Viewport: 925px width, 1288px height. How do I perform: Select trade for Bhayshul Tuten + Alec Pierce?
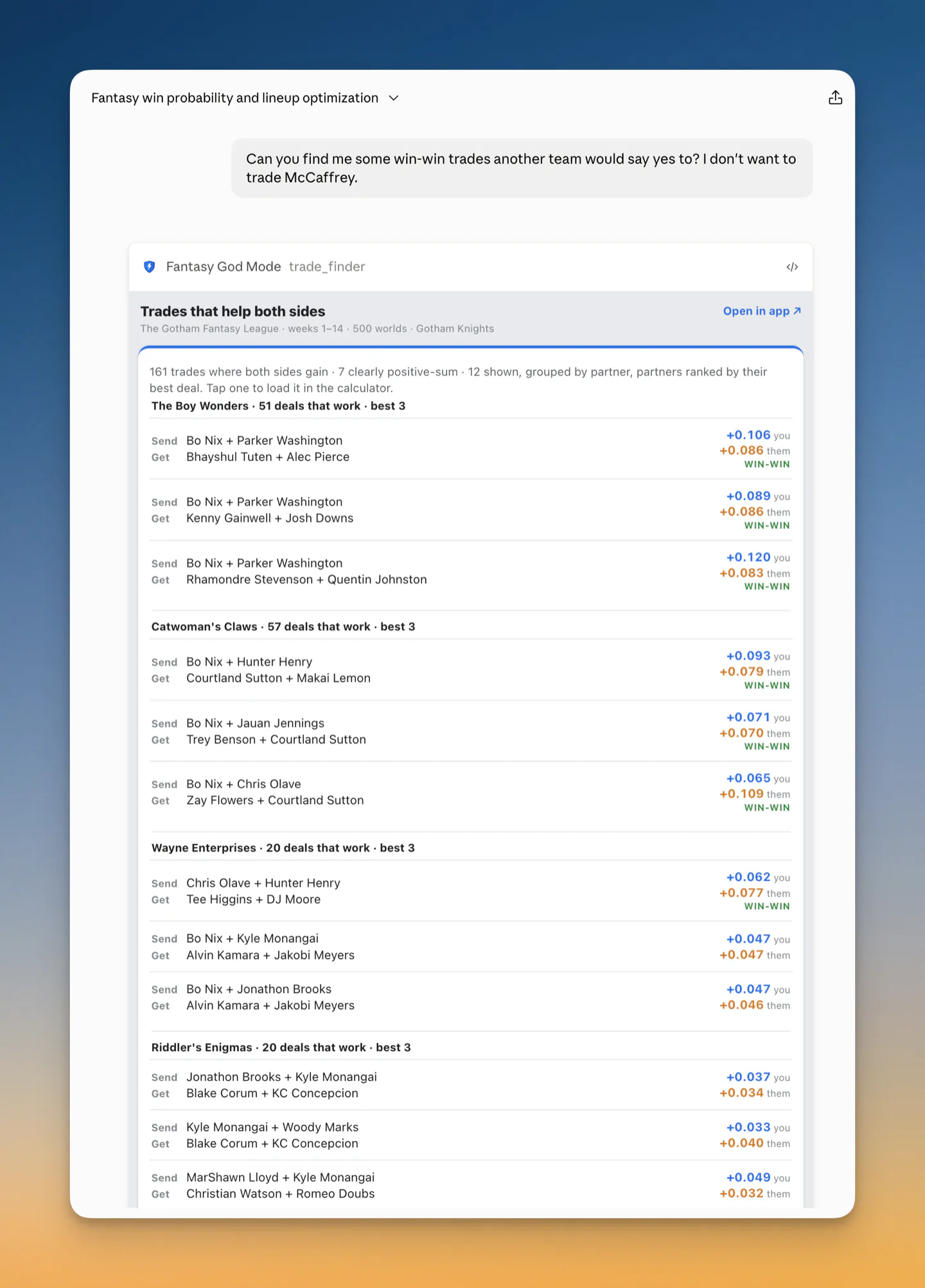pyautogui.click(x=470, y=449)
